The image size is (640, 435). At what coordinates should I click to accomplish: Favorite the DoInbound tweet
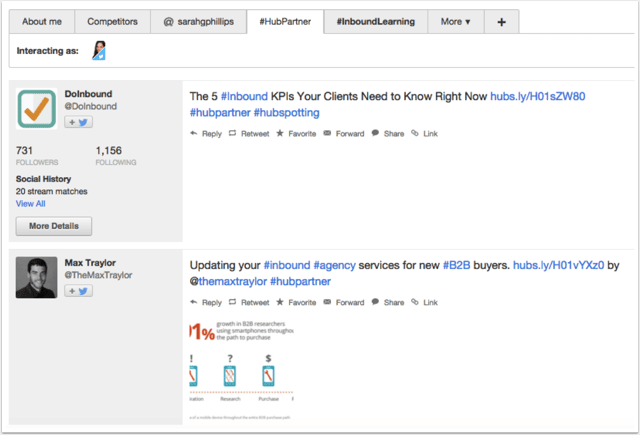296,133
